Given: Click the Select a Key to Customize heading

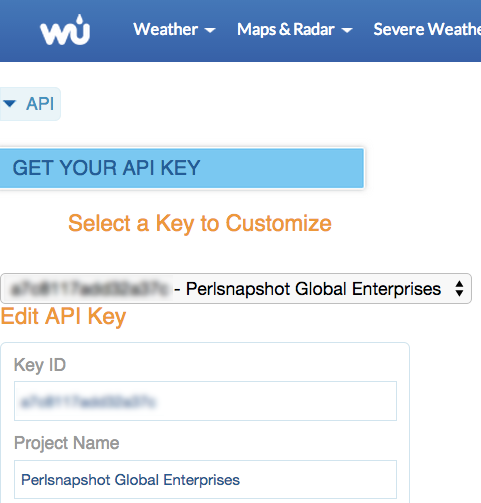Looking at the screenshot, I should [x=200, y=223].
